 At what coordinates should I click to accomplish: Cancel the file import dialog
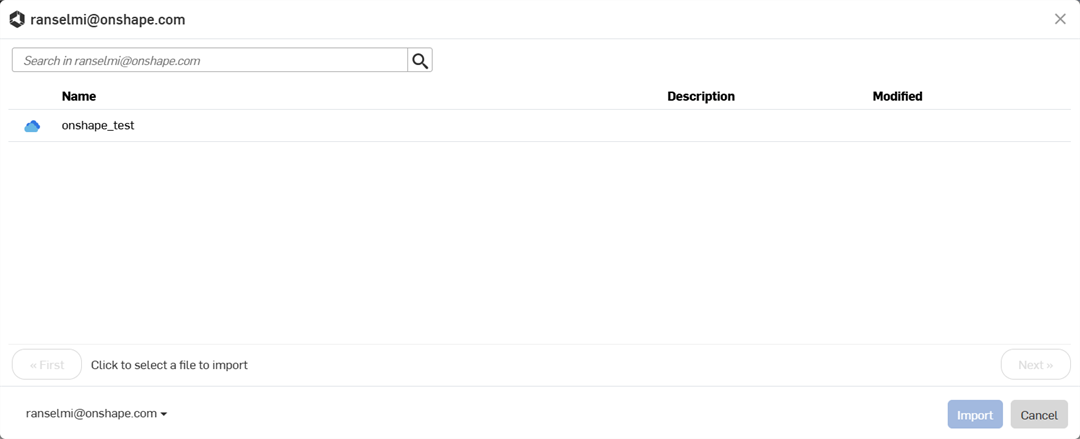pyautogui.click(x=1039, y=415)
